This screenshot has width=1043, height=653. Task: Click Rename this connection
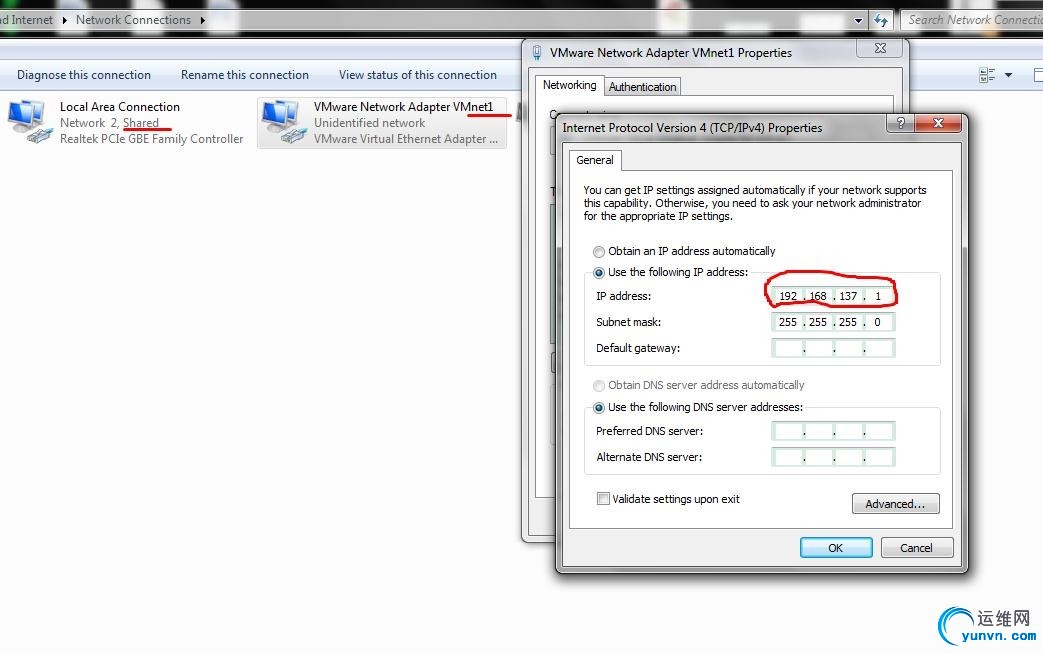245,75
